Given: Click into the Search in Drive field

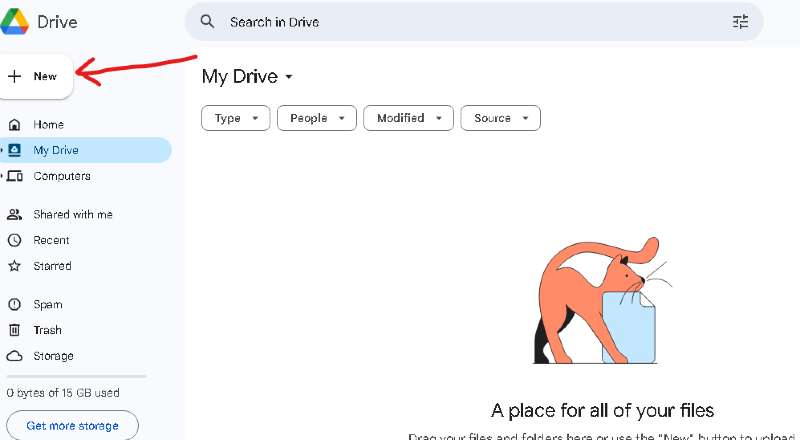Looking at the screenshot, I should (474, 22).
